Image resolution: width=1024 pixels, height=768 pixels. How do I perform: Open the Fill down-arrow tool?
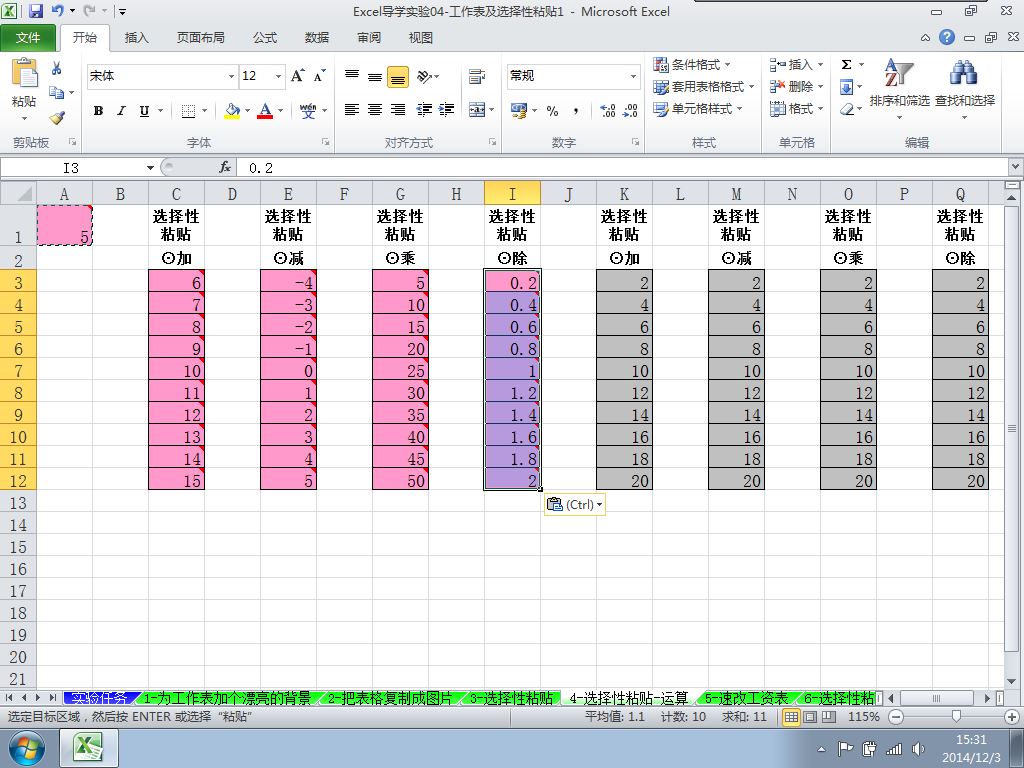(846, 87)
